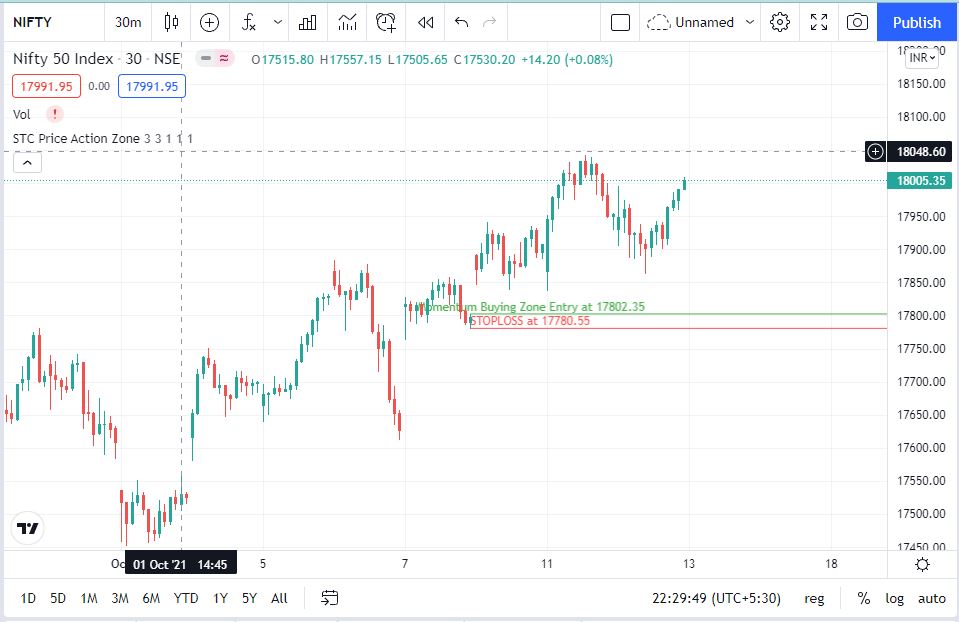Screen dimensions: 959x622
Task: Toggle the percent scale mode
Action: click(x=863, y=598)
